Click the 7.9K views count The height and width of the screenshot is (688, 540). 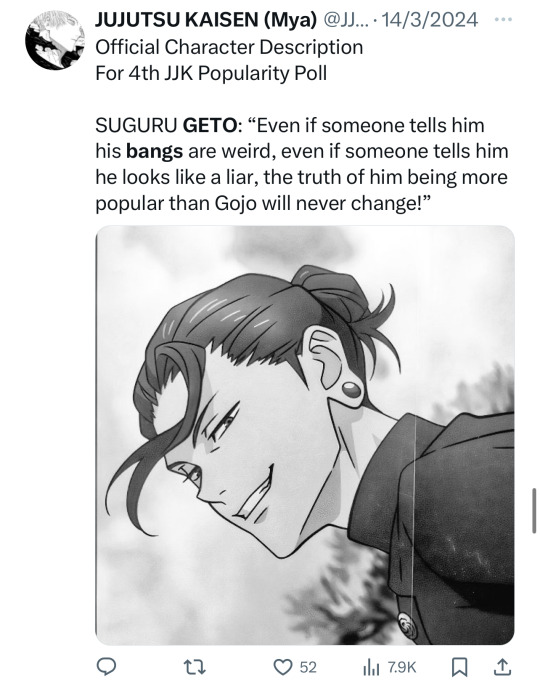pyautogui.click(x=402, y=668)
